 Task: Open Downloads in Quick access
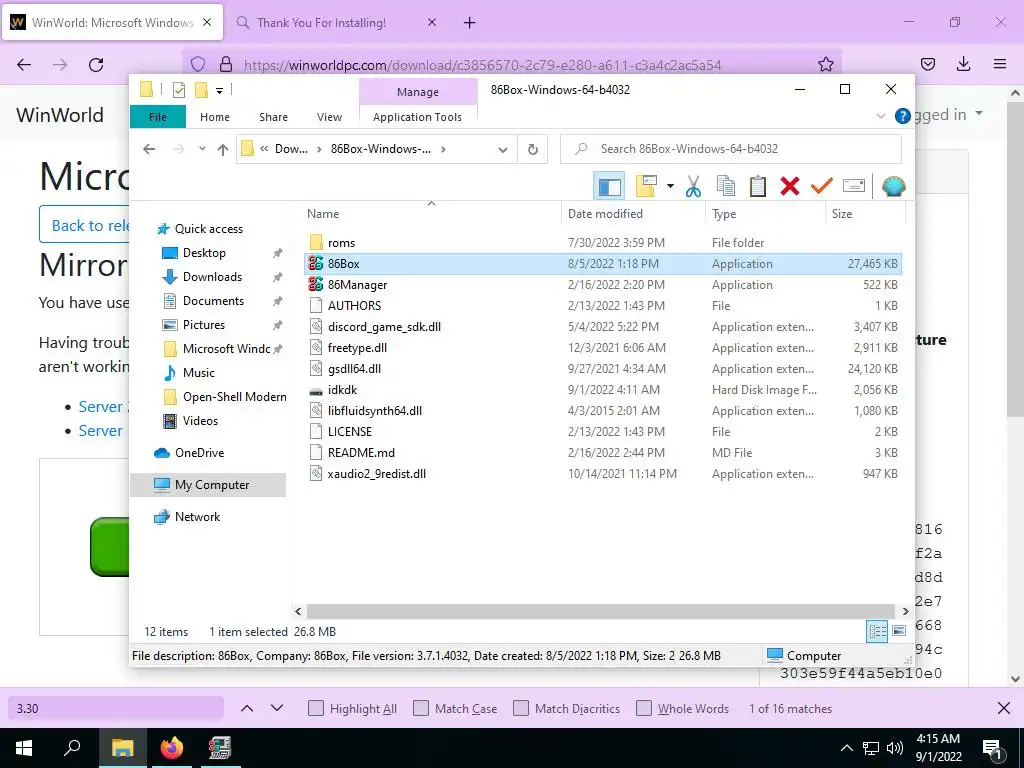click(212, 277)
